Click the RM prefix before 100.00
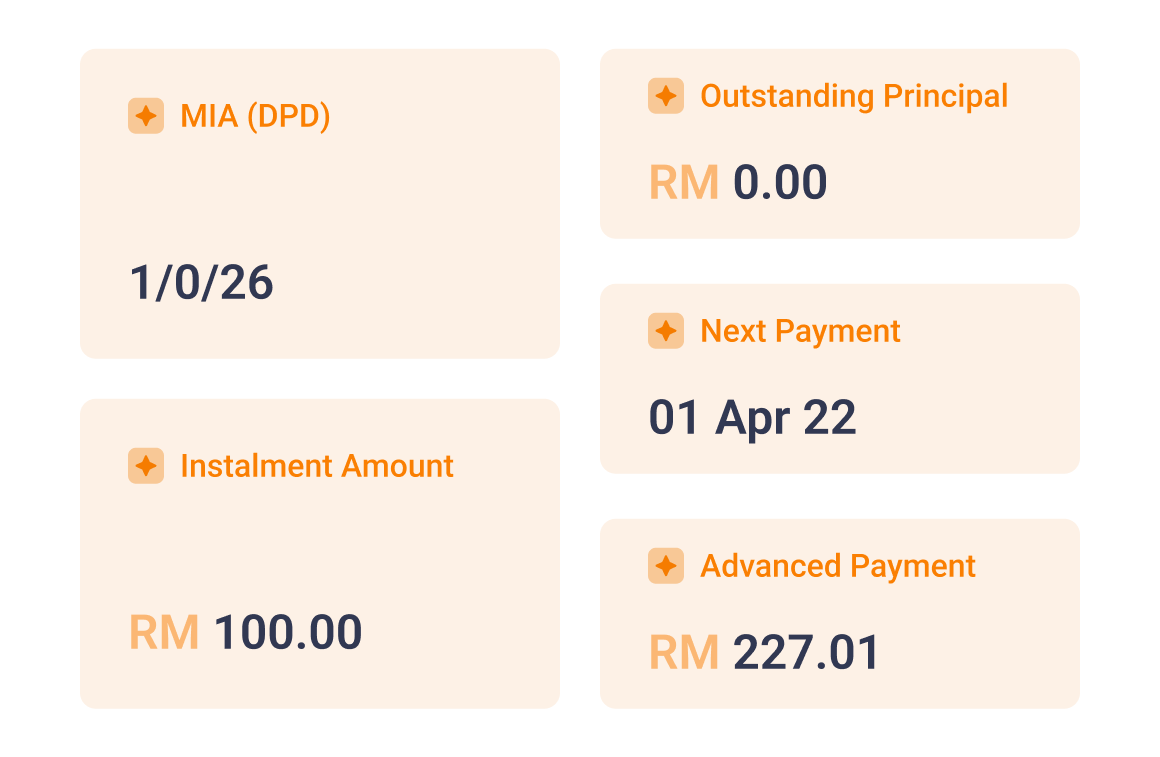This screenshot has height=757, width=1160. pyautogui.click(x=164, y=633)
